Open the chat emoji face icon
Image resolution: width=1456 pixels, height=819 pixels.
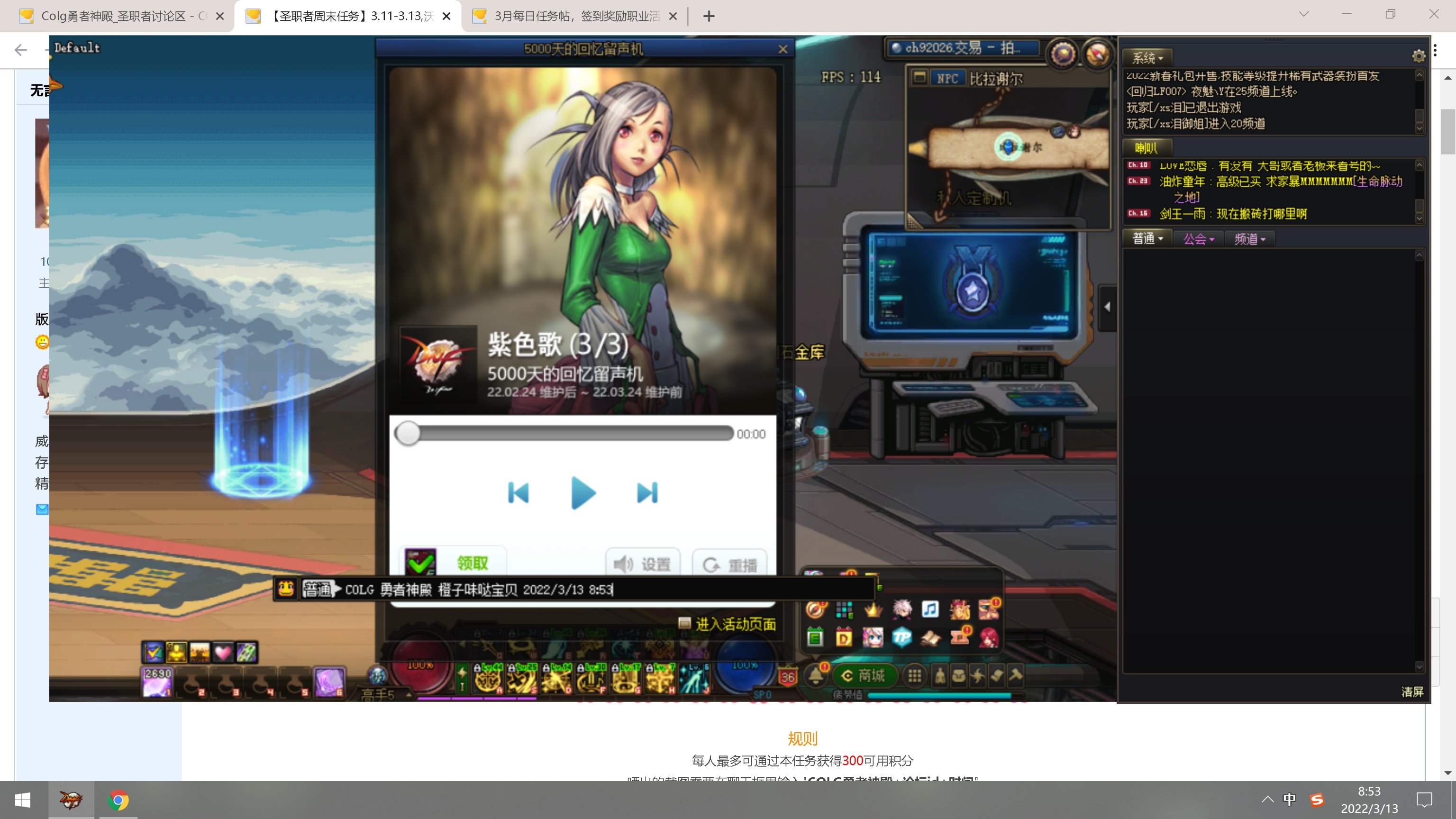(286, 590)
